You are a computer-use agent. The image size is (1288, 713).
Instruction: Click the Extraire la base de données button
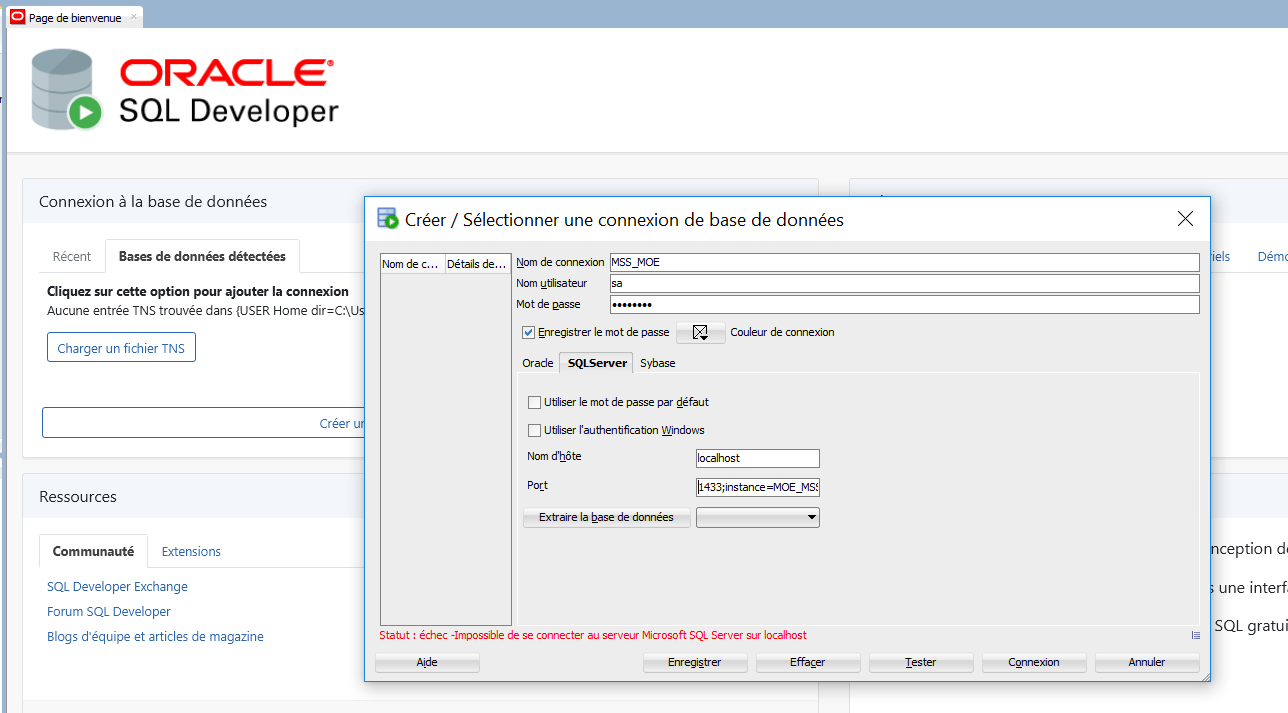pos(607,517)
